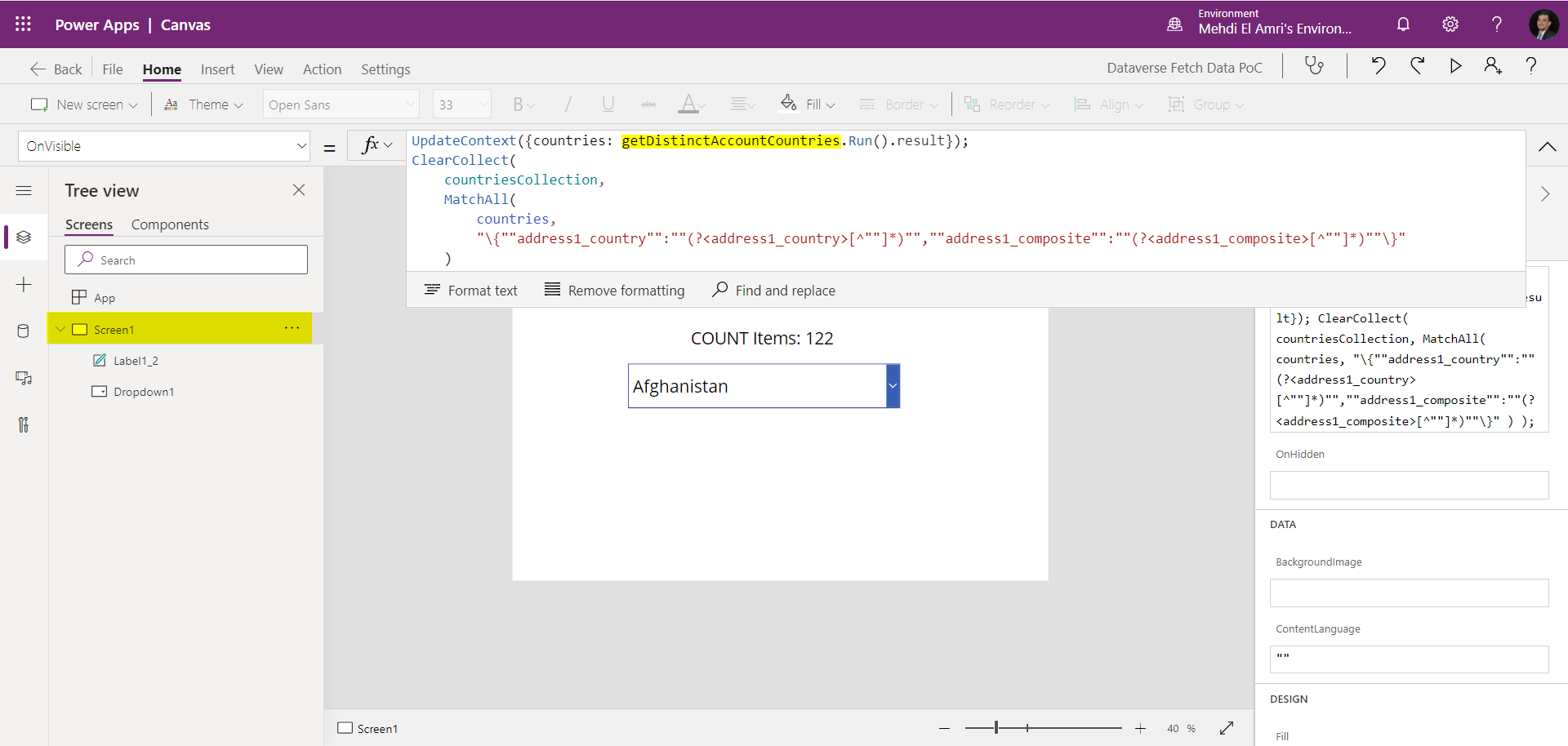Open the Data panel from left sidebar
The width and height of the screenshot is (1568, 746).
tap(24, 331)
